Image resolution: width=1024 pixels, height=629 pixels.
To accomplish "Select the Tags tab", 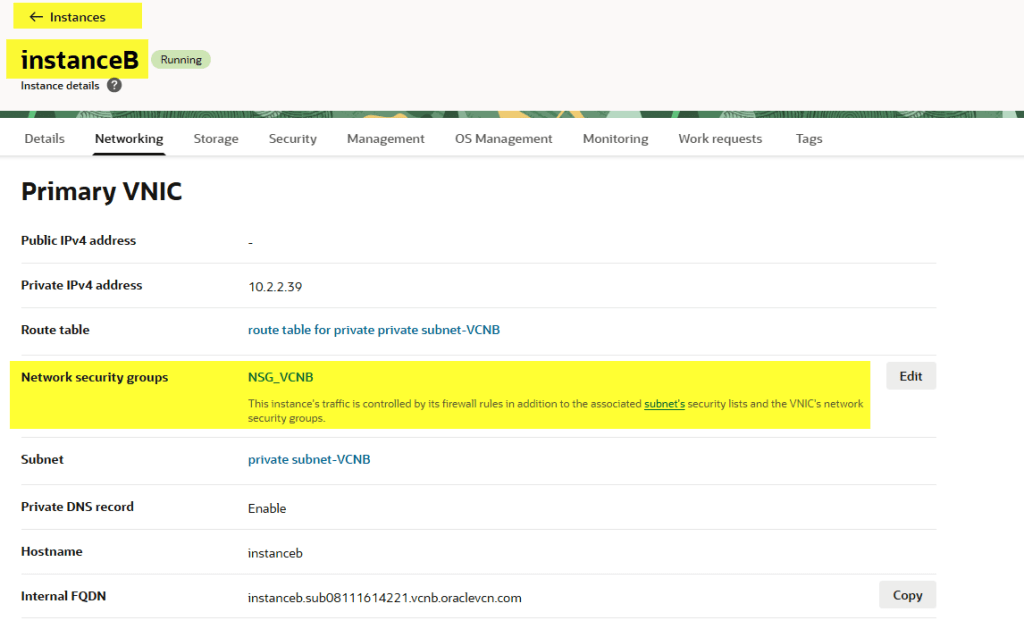I will click(809, 139).
